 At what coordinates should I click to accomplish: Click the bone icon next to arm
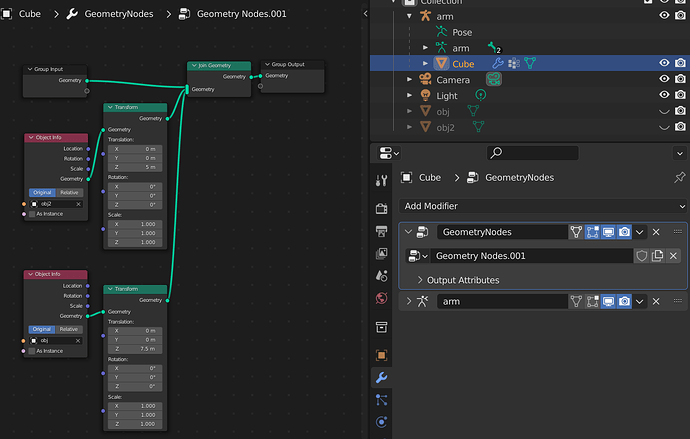pyautogui.click(x=494, y=48)
